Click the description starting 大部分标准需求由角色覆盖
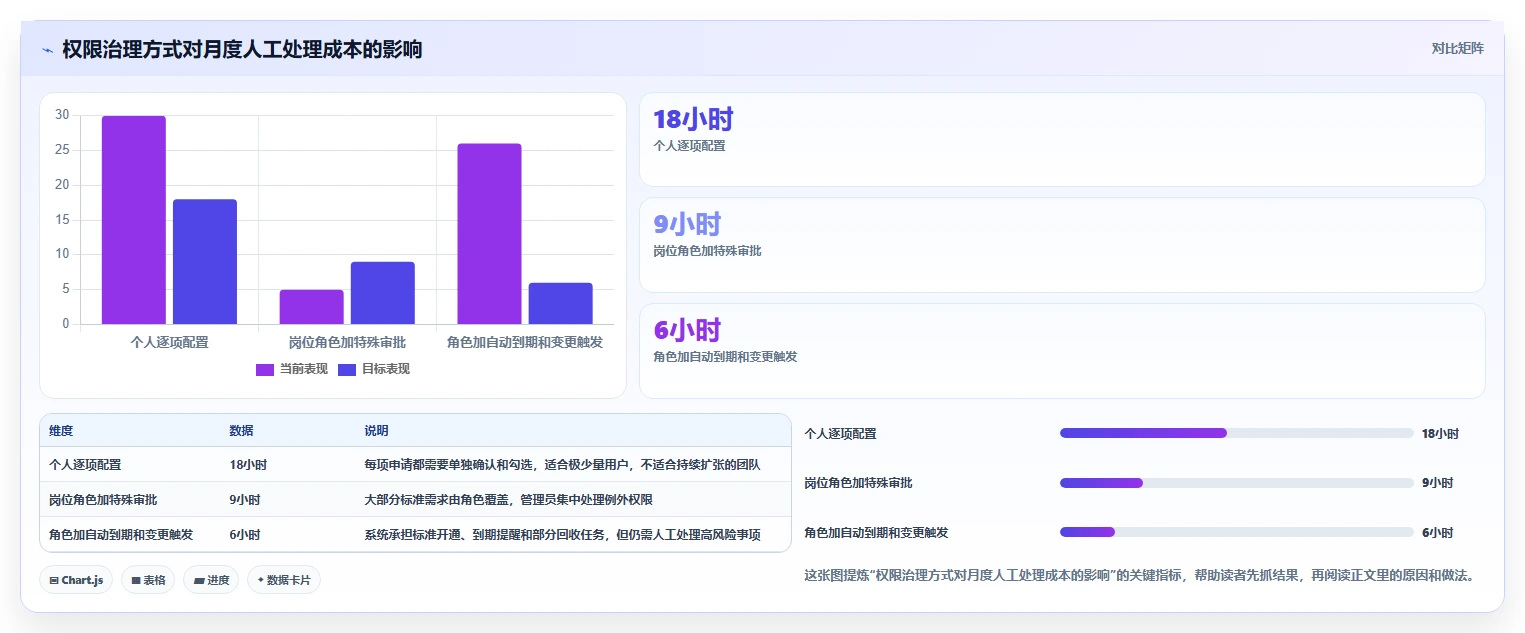This screenshot has width=1525, height=633. [x=508, y=500]
